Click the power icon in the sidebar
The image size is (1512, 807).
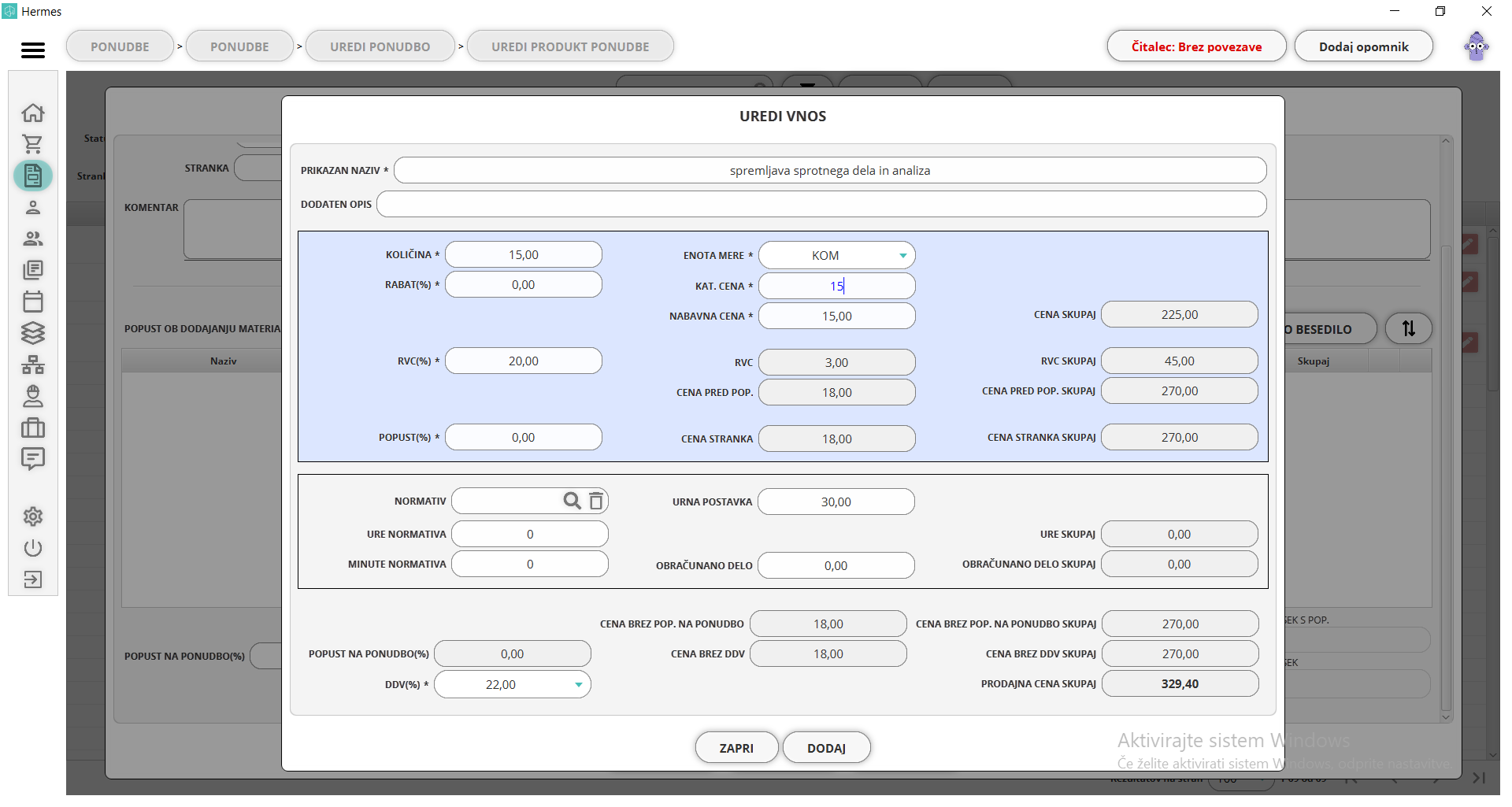pos(33,548)
